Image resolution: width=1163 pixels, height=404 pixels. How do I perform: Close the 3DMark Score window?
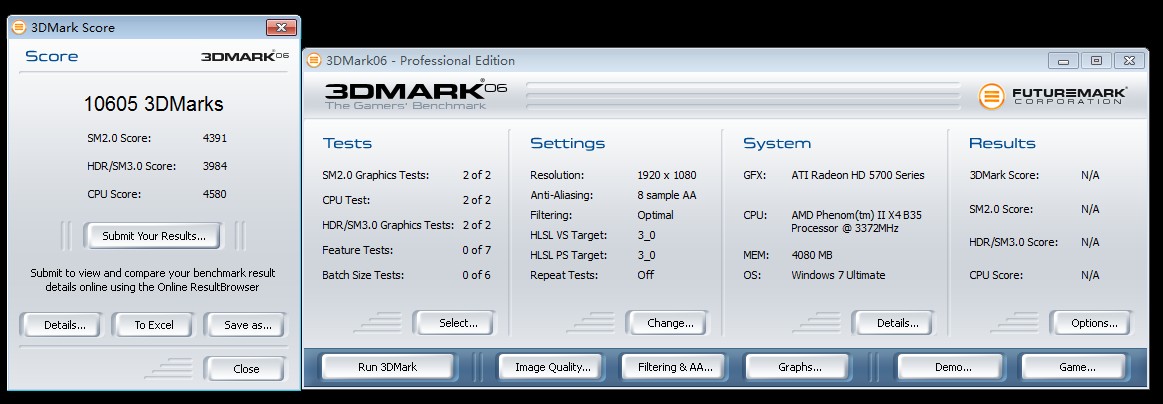(x=281, y=27)
